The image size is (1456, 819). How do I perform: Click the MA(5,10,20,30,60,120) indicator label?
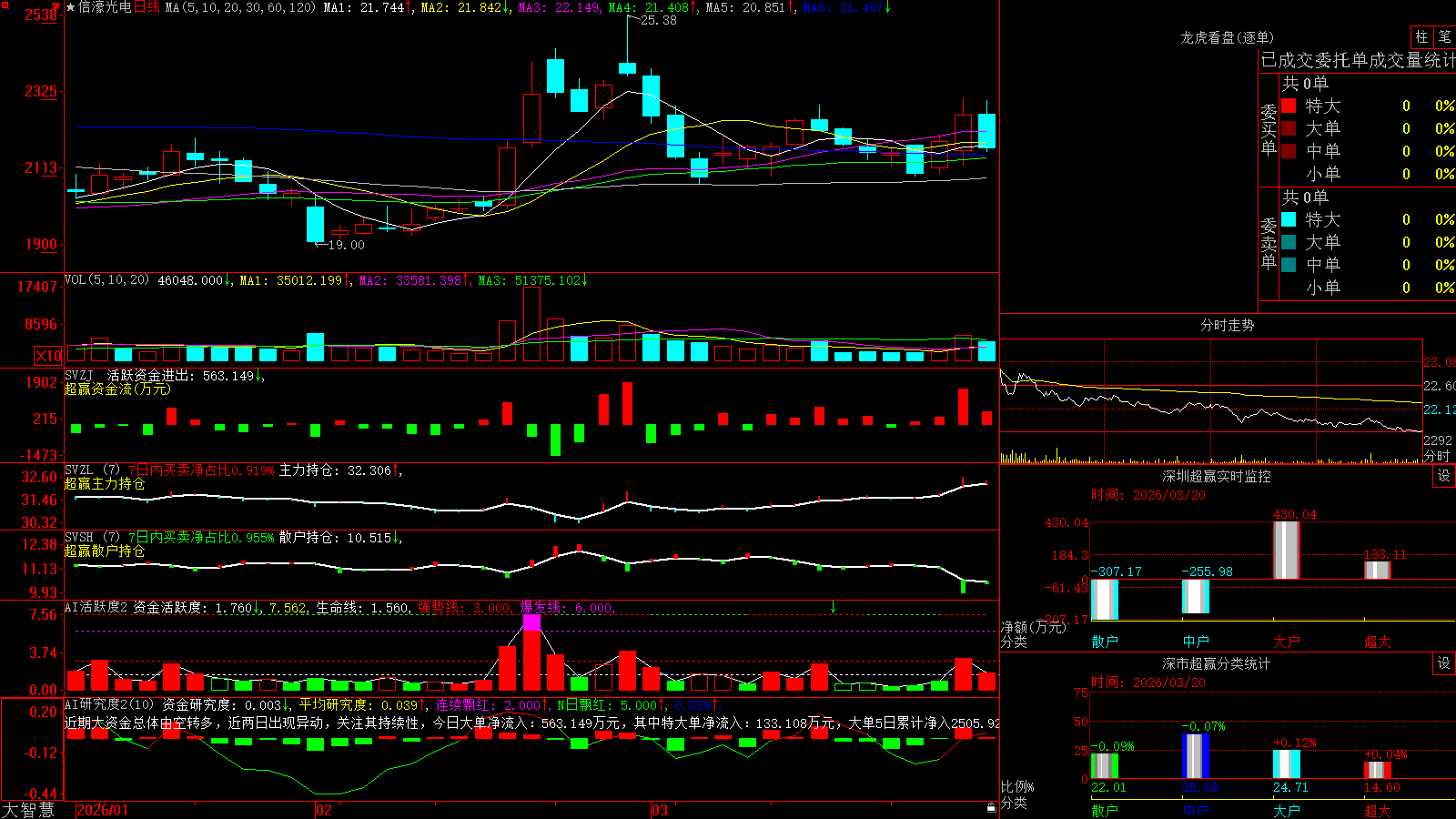click(x=240, y=7)
